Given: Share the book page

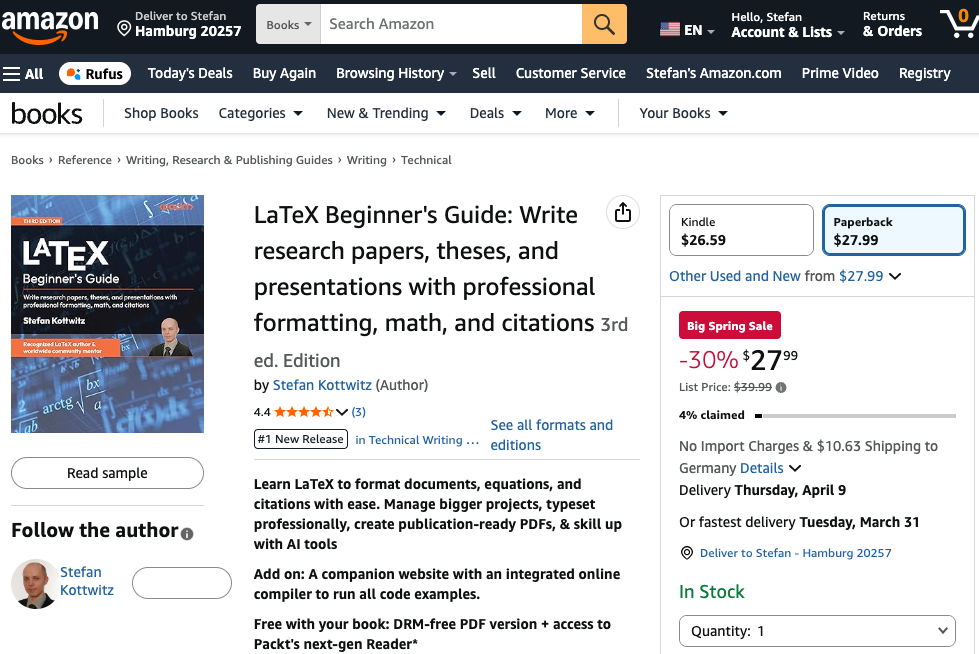Looking at the screenshot, I should click(622, 212).
